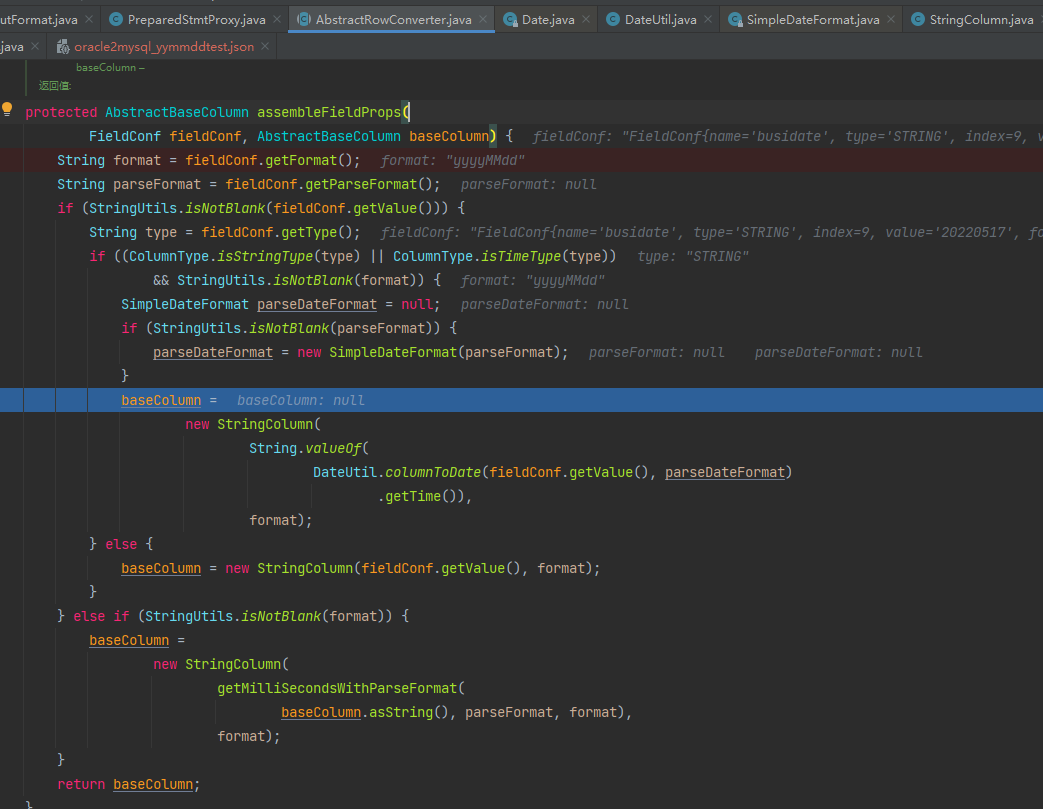
Task: Click the getType() call
Action: (x=317, y=232)
